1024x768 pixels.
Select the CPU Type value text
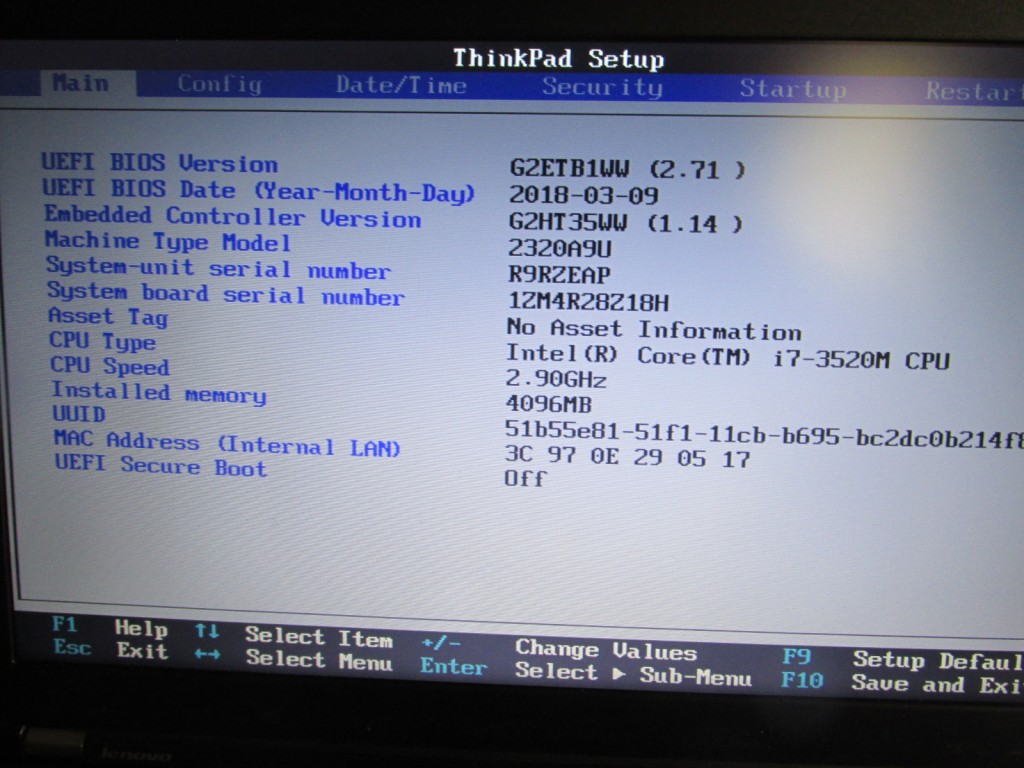(727, 357)
